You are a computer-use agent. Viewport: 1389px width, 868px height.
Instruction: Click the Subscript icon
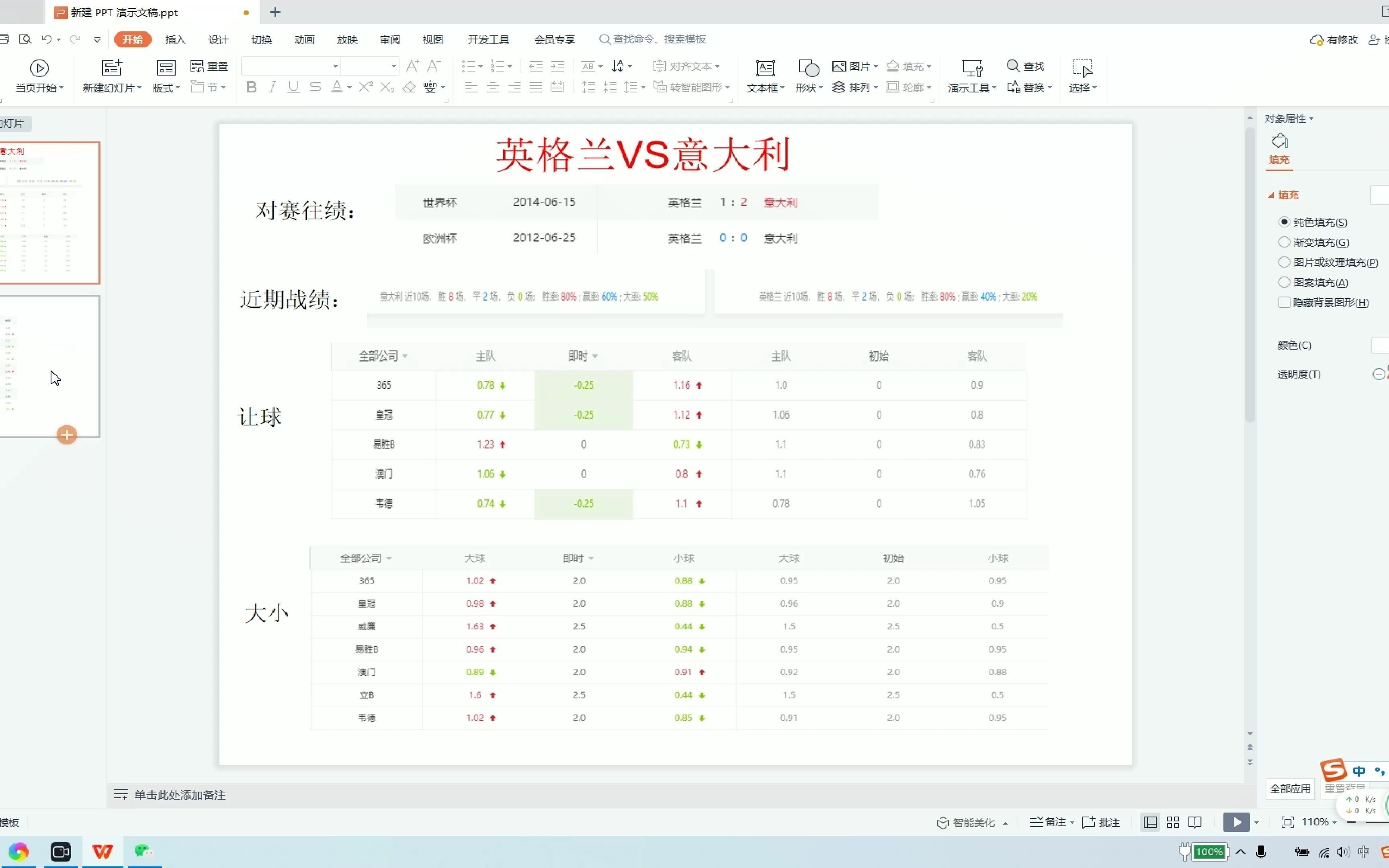coord(387,87)
